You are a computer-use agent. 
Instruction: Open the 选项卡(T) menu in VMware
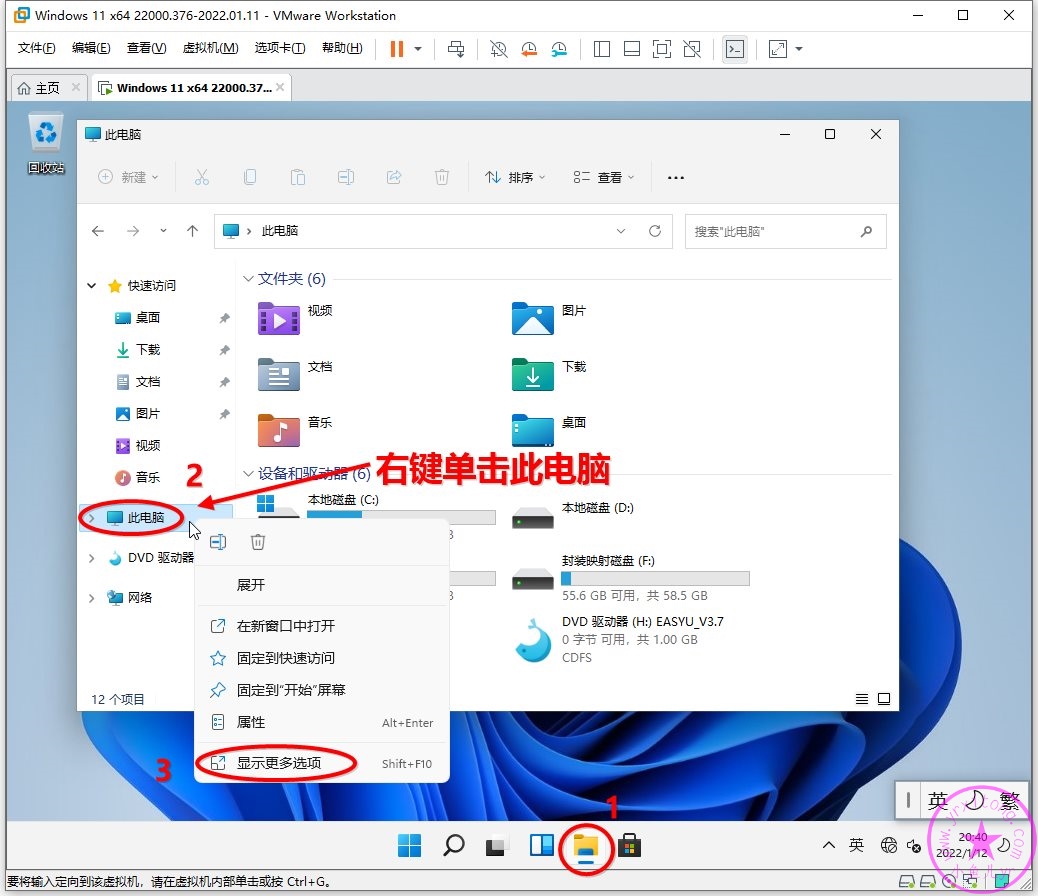tap(280, 48)
